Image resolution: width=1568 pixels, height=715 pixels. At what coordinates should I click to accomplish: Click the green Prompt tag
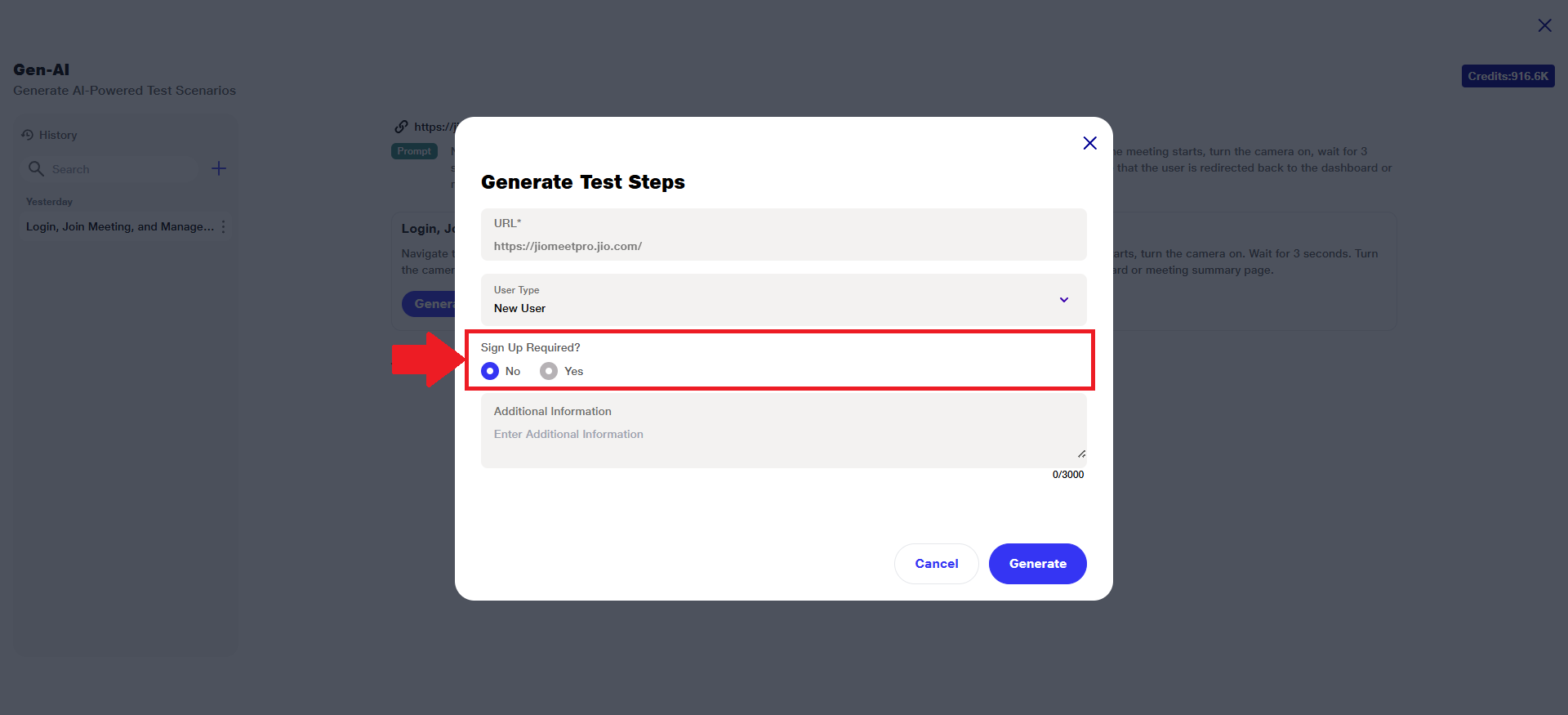click(414, 151)
